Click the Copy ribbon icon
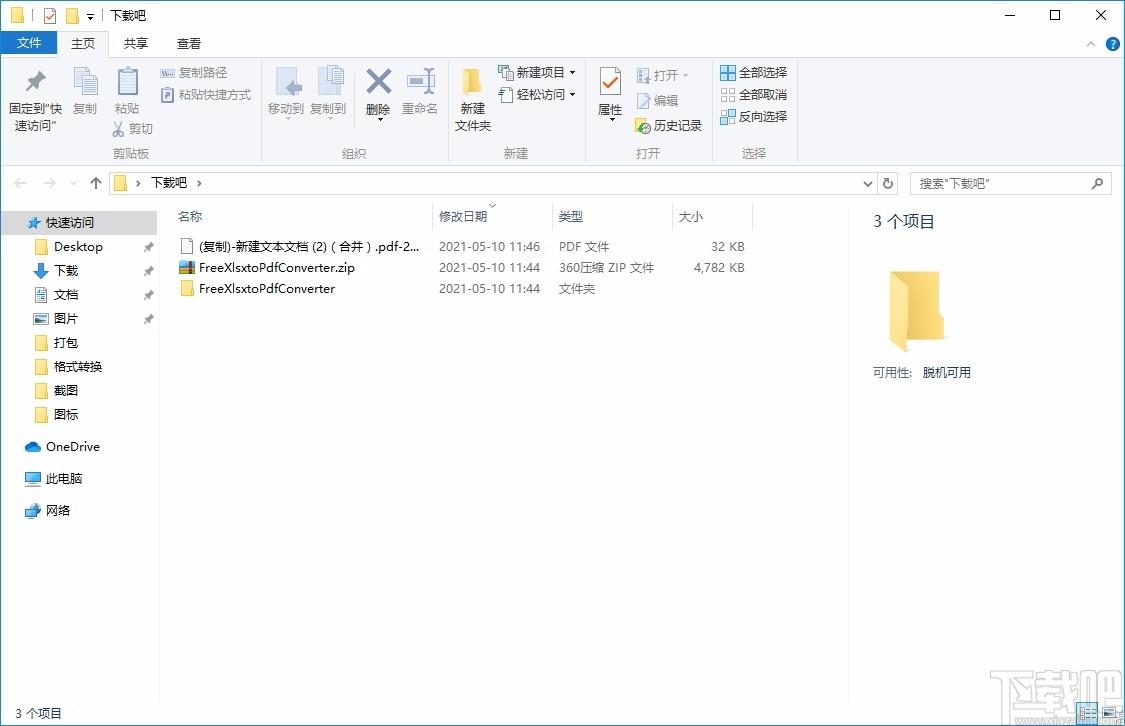Viewport: 1125px width, 726px height. pos(85,82)
